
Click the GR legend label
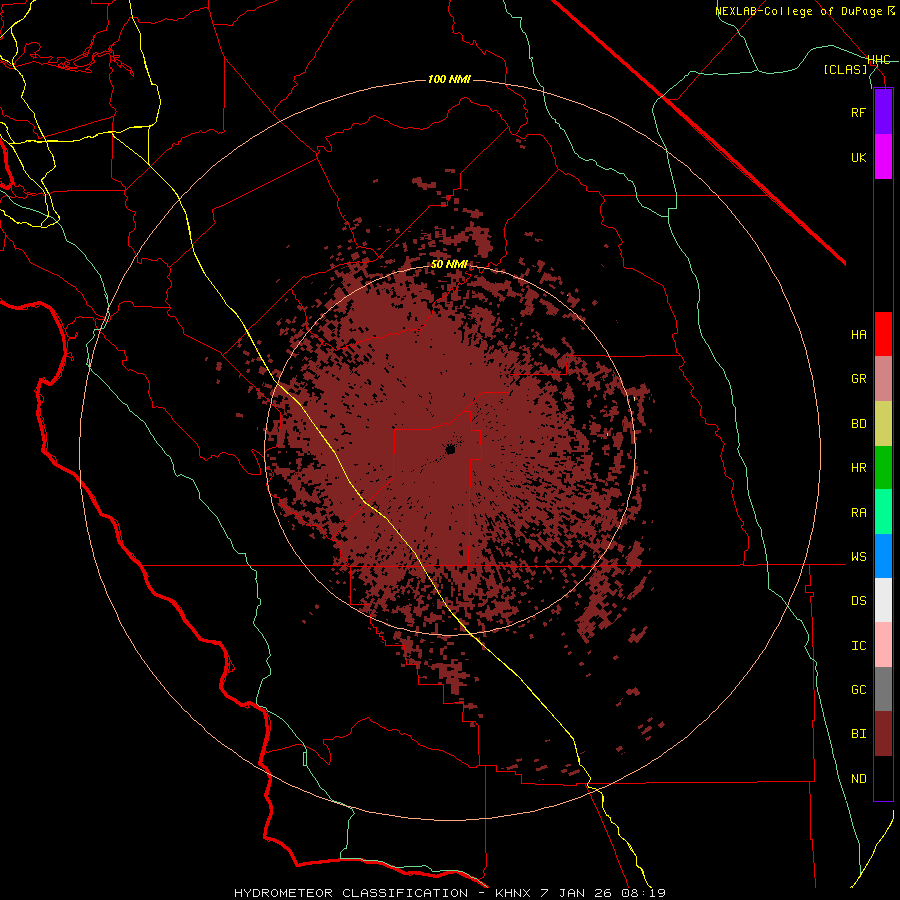858,379
